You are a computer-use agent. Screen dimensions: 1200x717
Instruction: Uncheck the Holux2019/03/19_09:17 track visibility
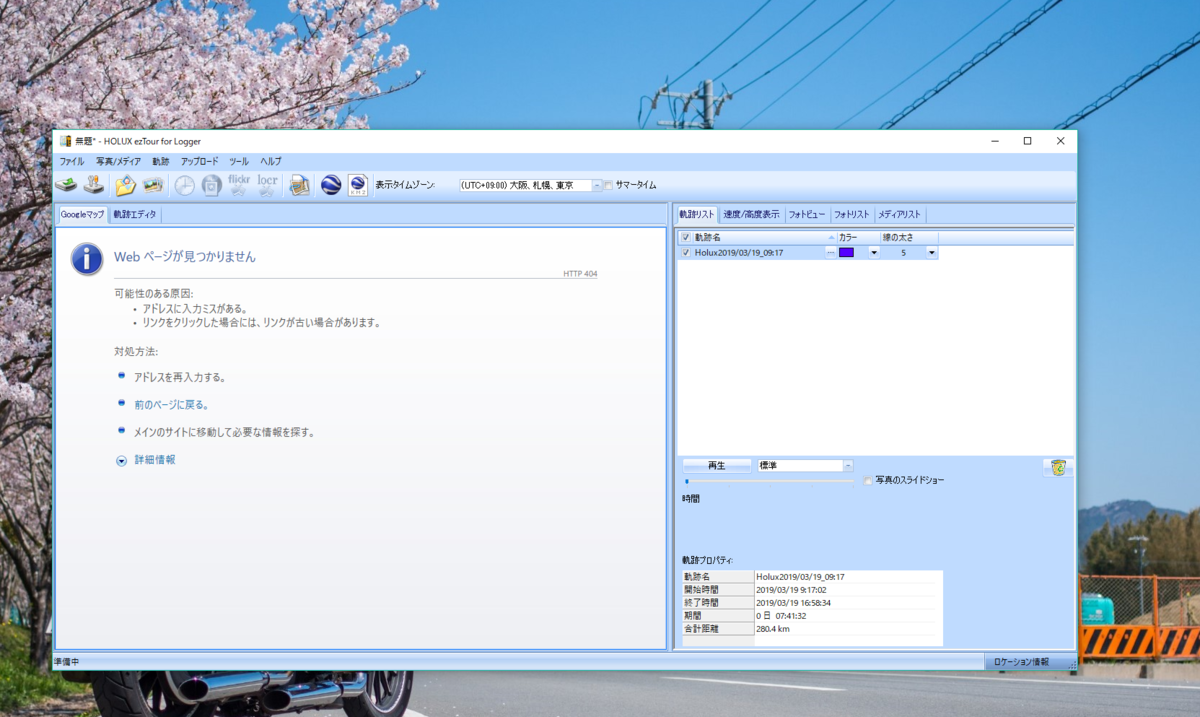click(687, 252)
